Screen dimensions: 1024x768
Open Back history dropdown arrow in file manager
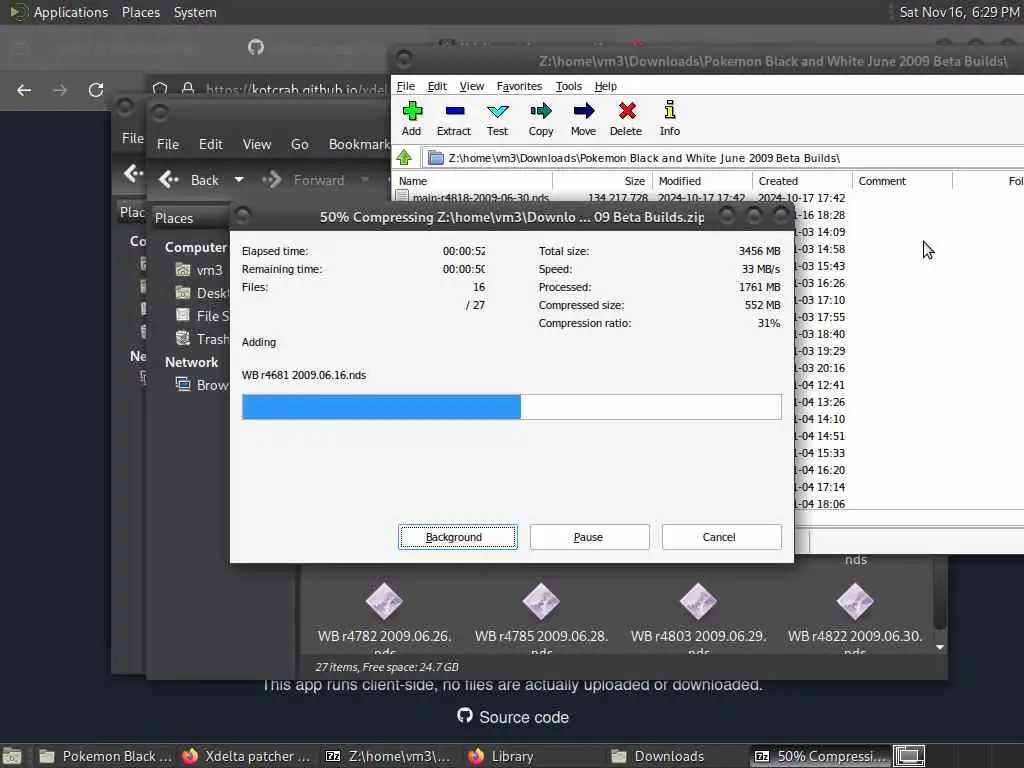click(x=239, y=180)
